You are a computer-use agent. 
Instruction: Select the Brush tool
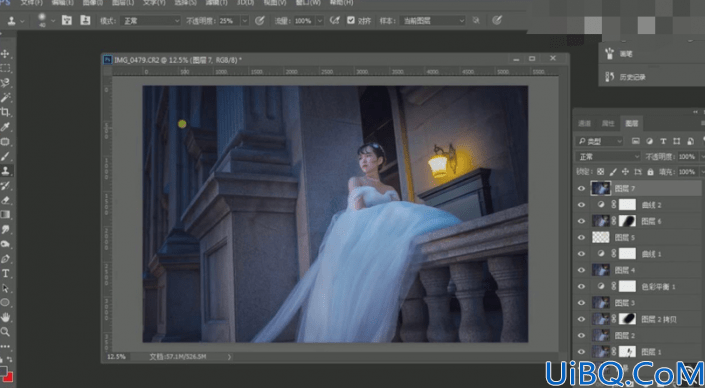[x=5, y=156]
